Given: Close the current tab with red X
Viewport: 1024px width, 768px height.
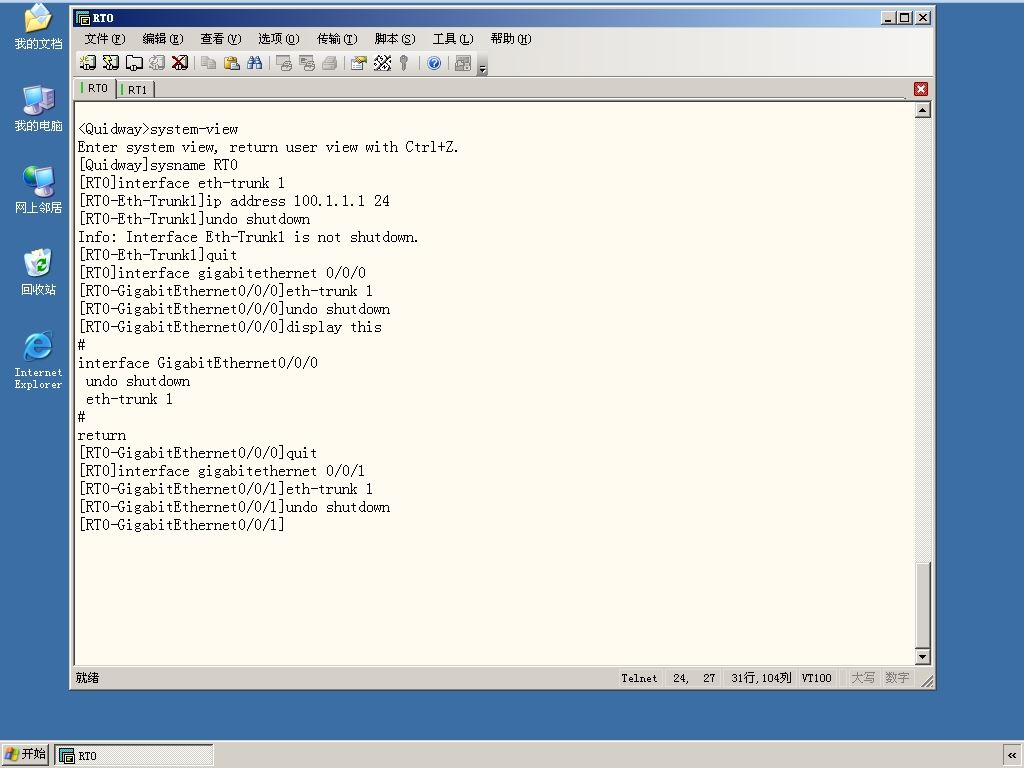Looking at the screenshot, I should pyautogui.click(x=921, y=89).
